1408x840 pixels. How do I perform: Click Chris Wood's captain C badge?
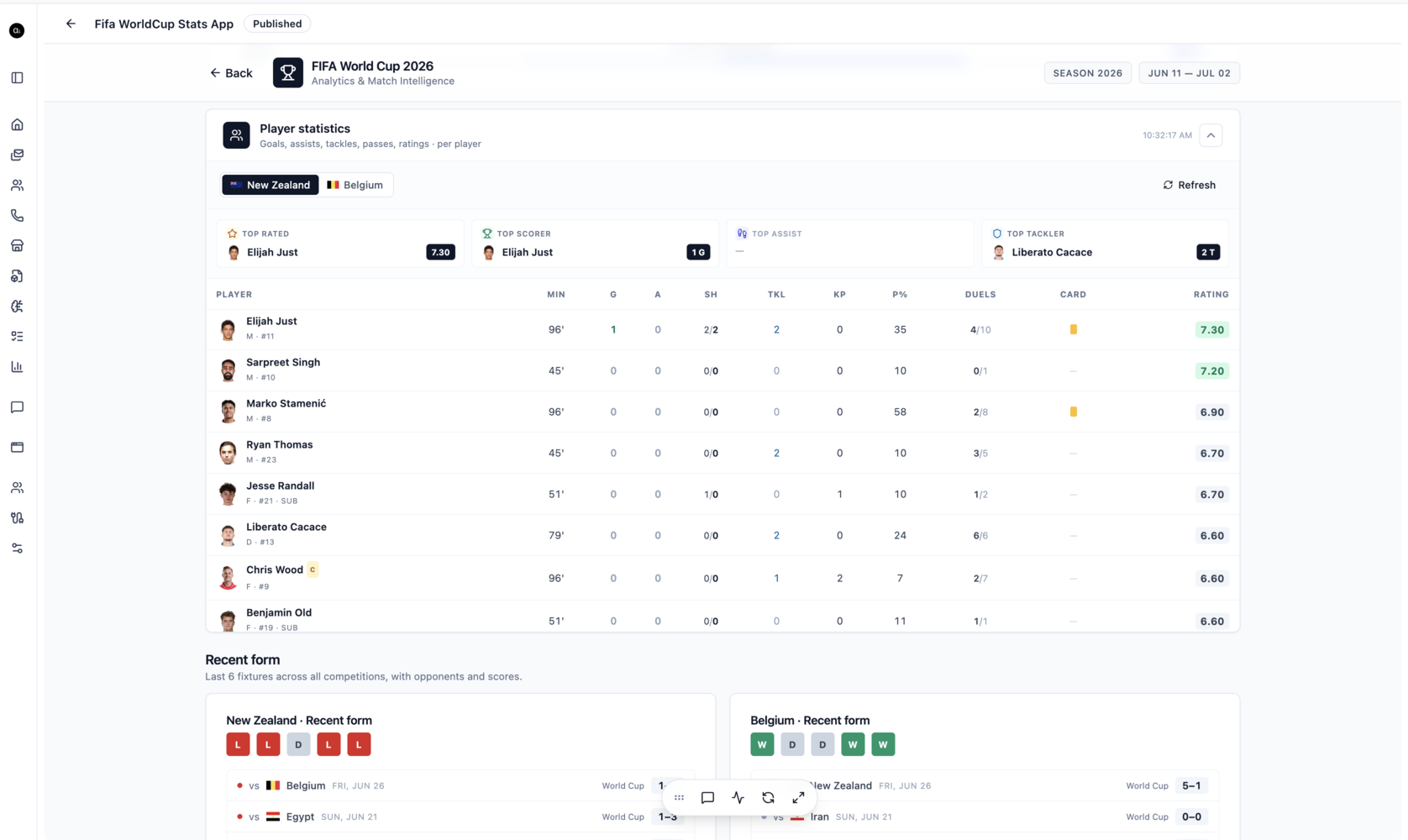tap(313, 570)
